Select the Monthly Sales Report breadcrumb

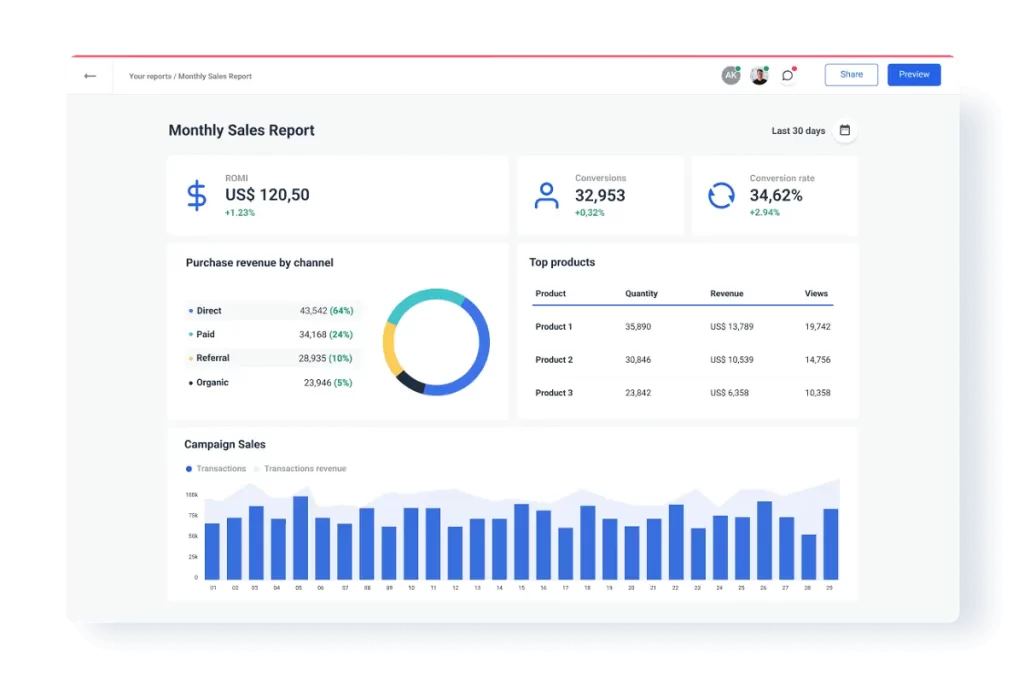[x=215, y=76]
